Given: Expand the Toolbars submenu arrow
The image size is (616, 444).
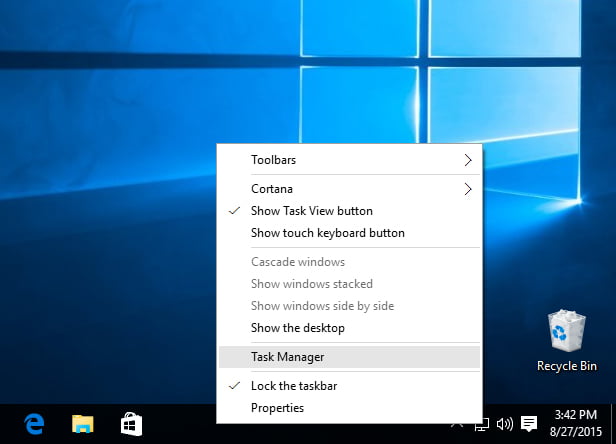Looking at the screenshot, I should 468,160.
